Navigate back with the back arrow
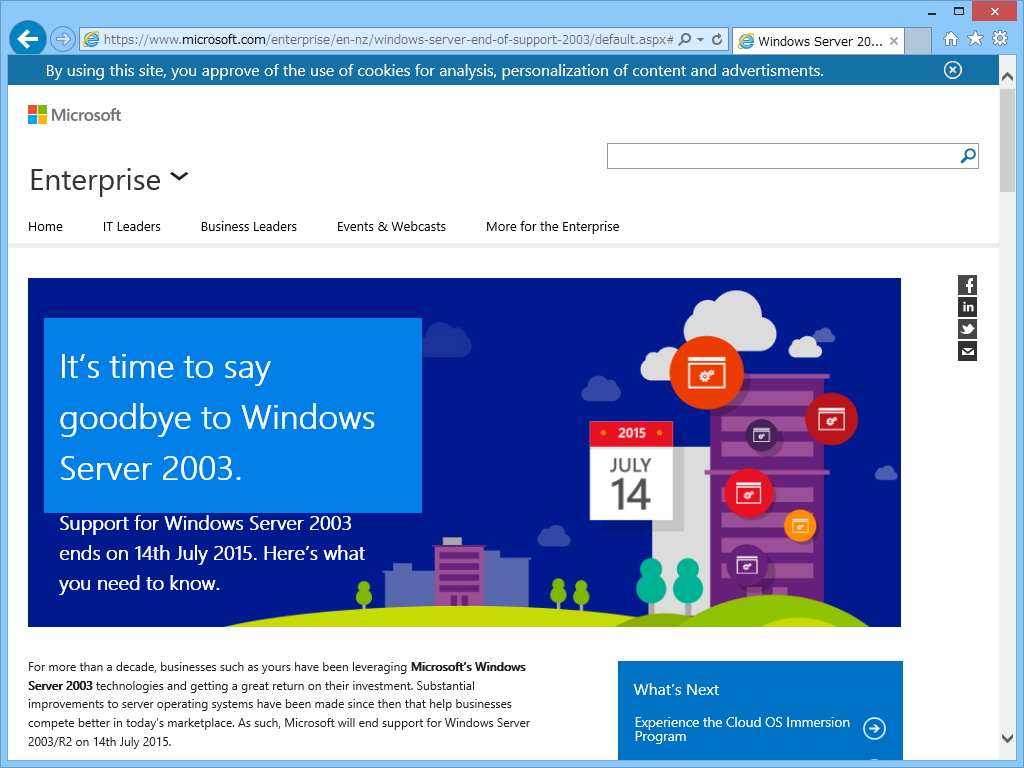Image resolution: width=1024 pixels, height=768 pixels. [26, 38]
